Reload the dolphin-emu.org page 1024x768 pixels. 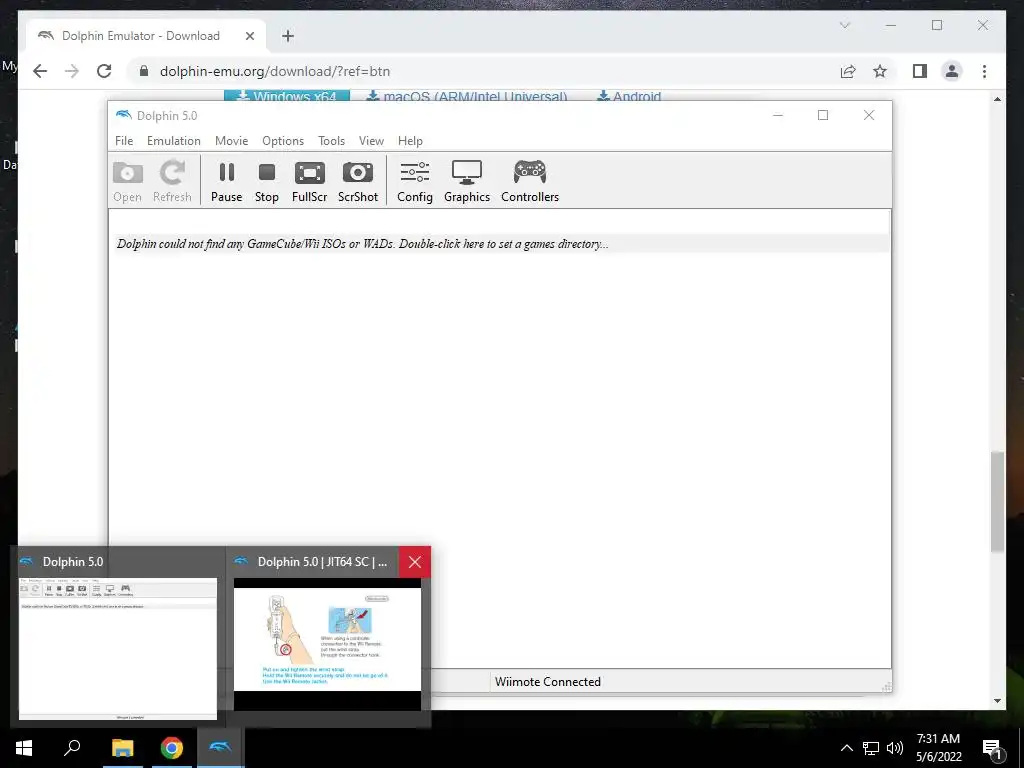coord(104,71)
